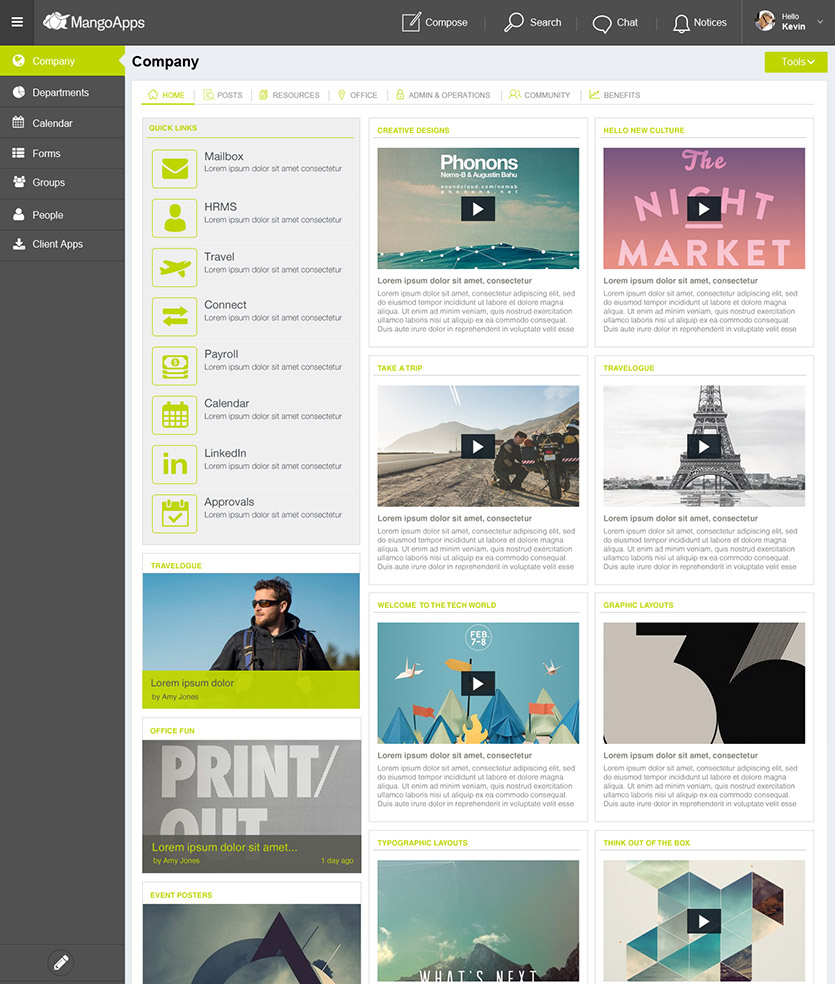The image size is (835, 984).
Task: Click the LinkedIn 'in' icon
Action: coord(175,464)
